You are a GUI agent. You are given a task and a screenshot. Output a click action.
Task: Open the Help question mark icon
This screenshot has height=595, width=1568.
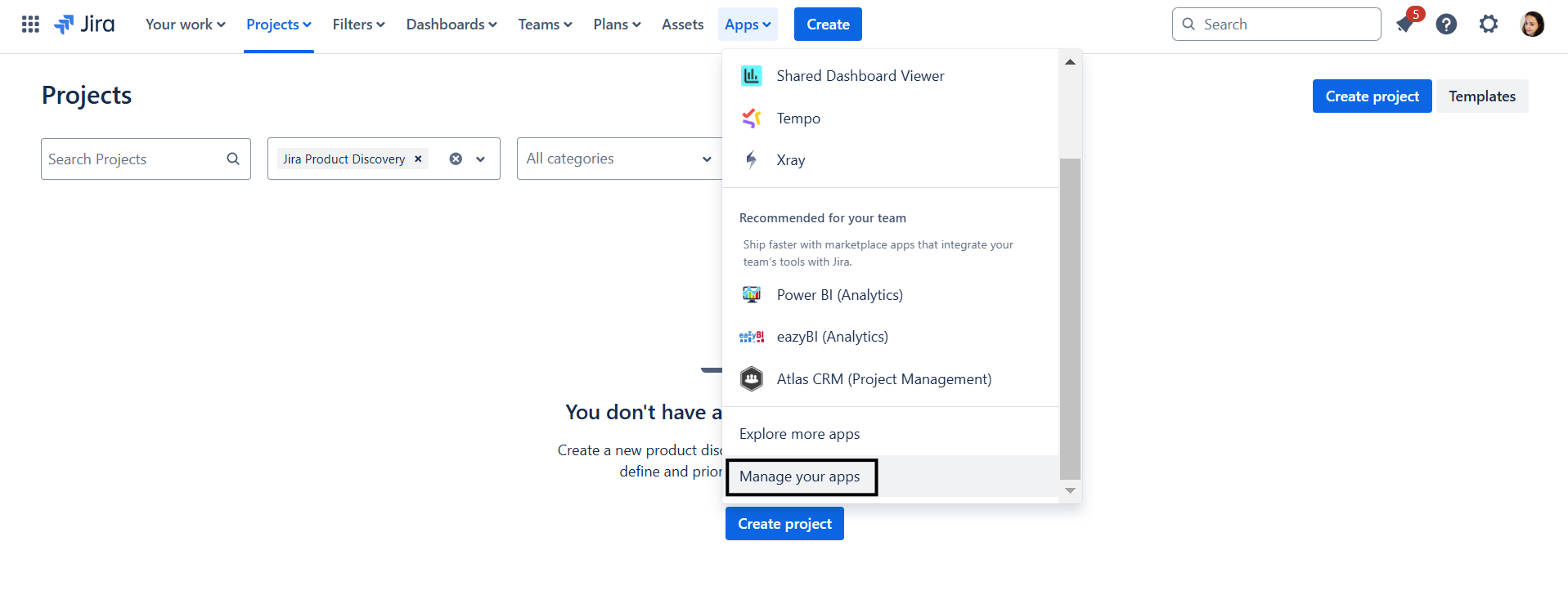coord(1446,25)
